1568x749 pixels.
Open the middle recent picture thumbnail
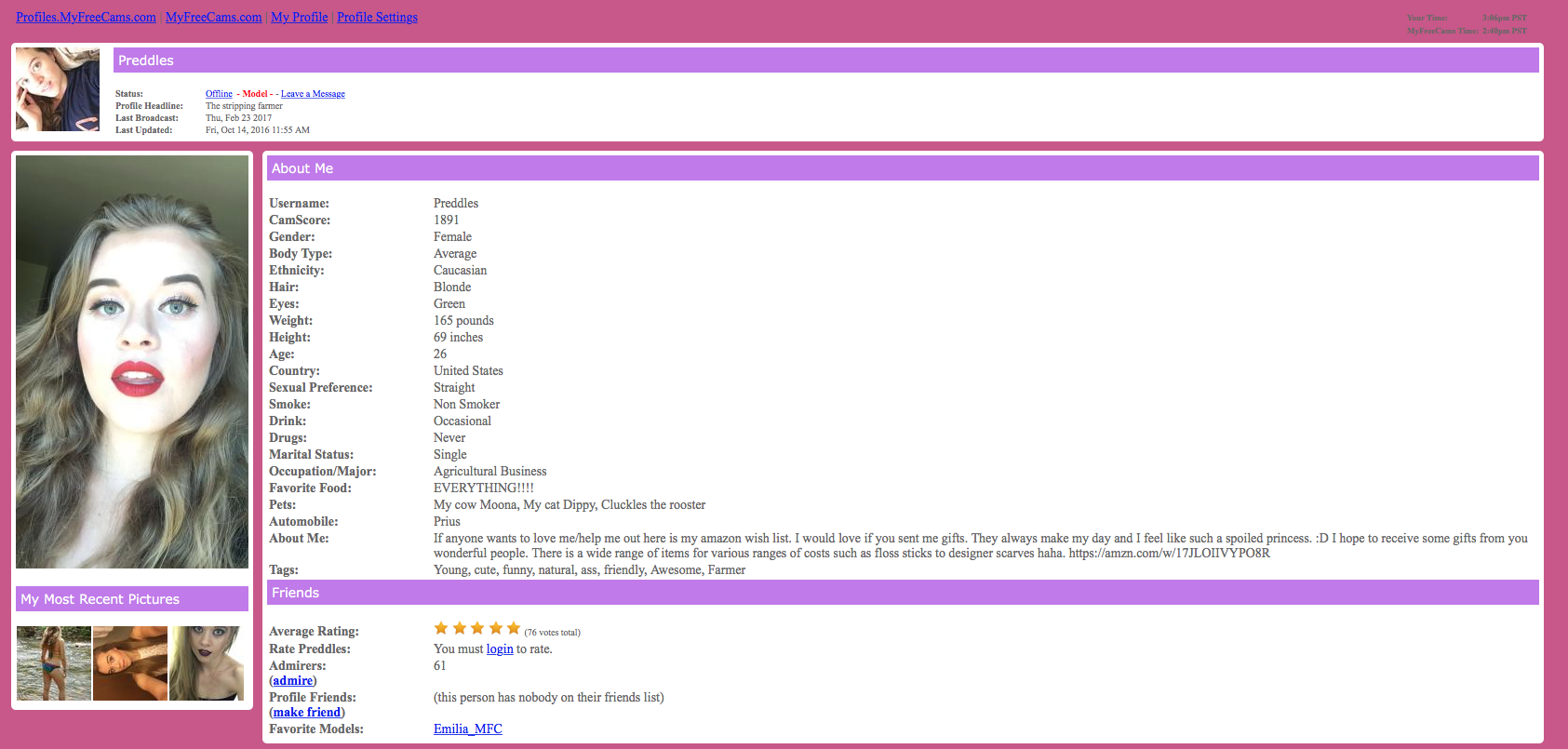pyautogui.click(x=130, y=663)
